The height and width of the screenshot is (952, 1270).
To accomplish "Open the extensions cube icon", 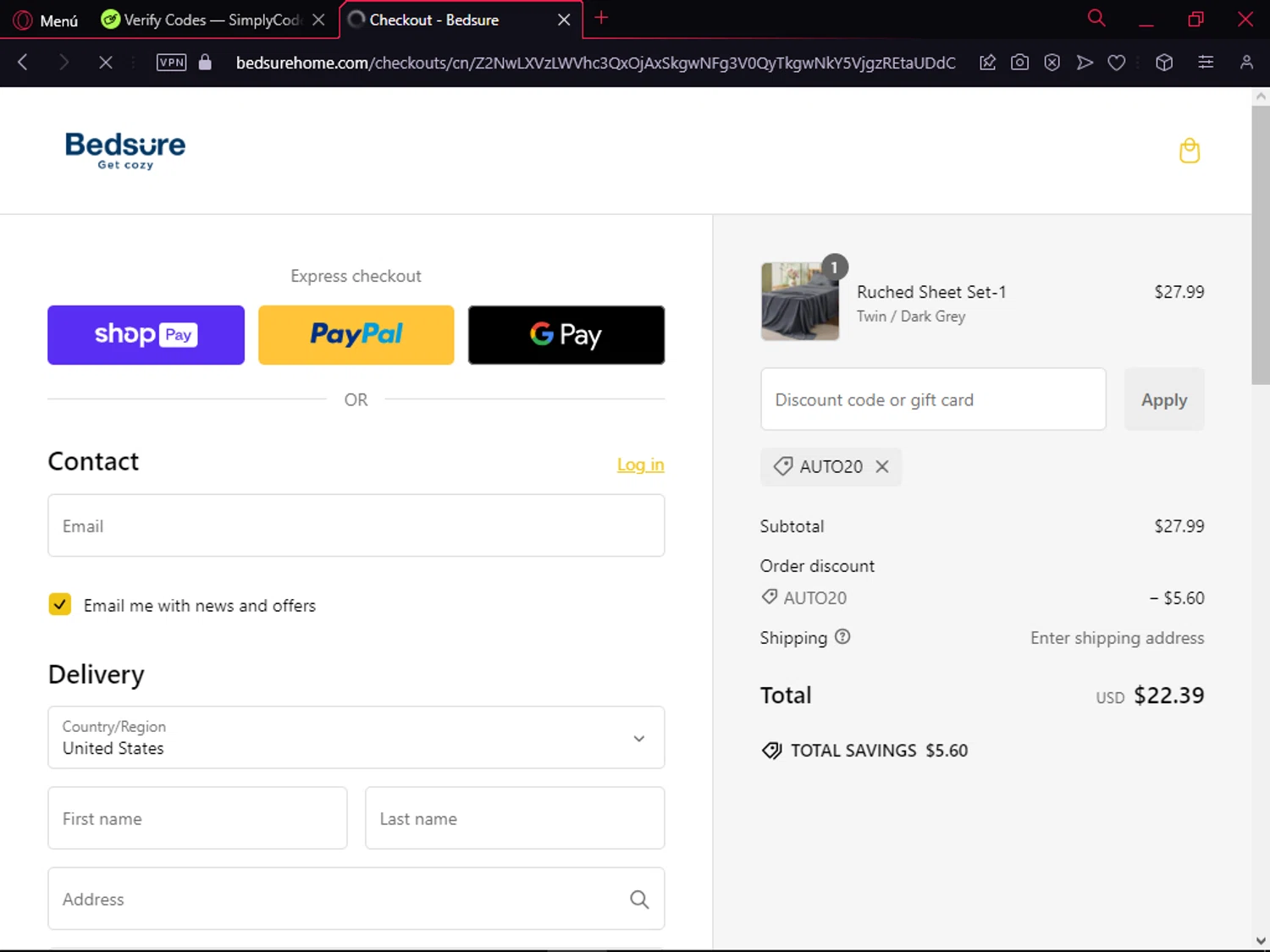I will 1164,62.
